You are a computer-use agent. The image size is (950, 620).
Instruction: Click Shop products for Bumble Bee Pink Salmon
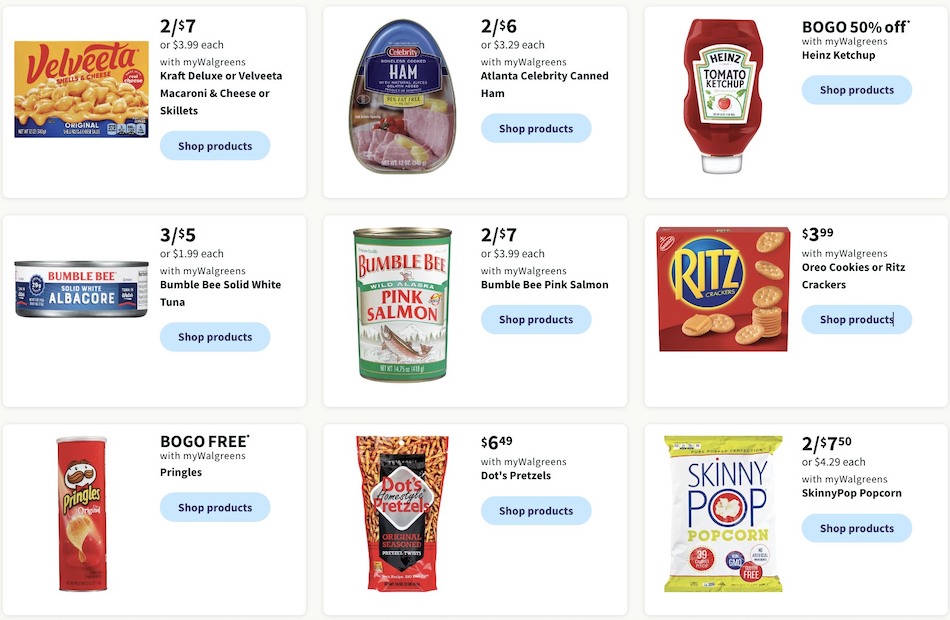(x=536, y=319)
